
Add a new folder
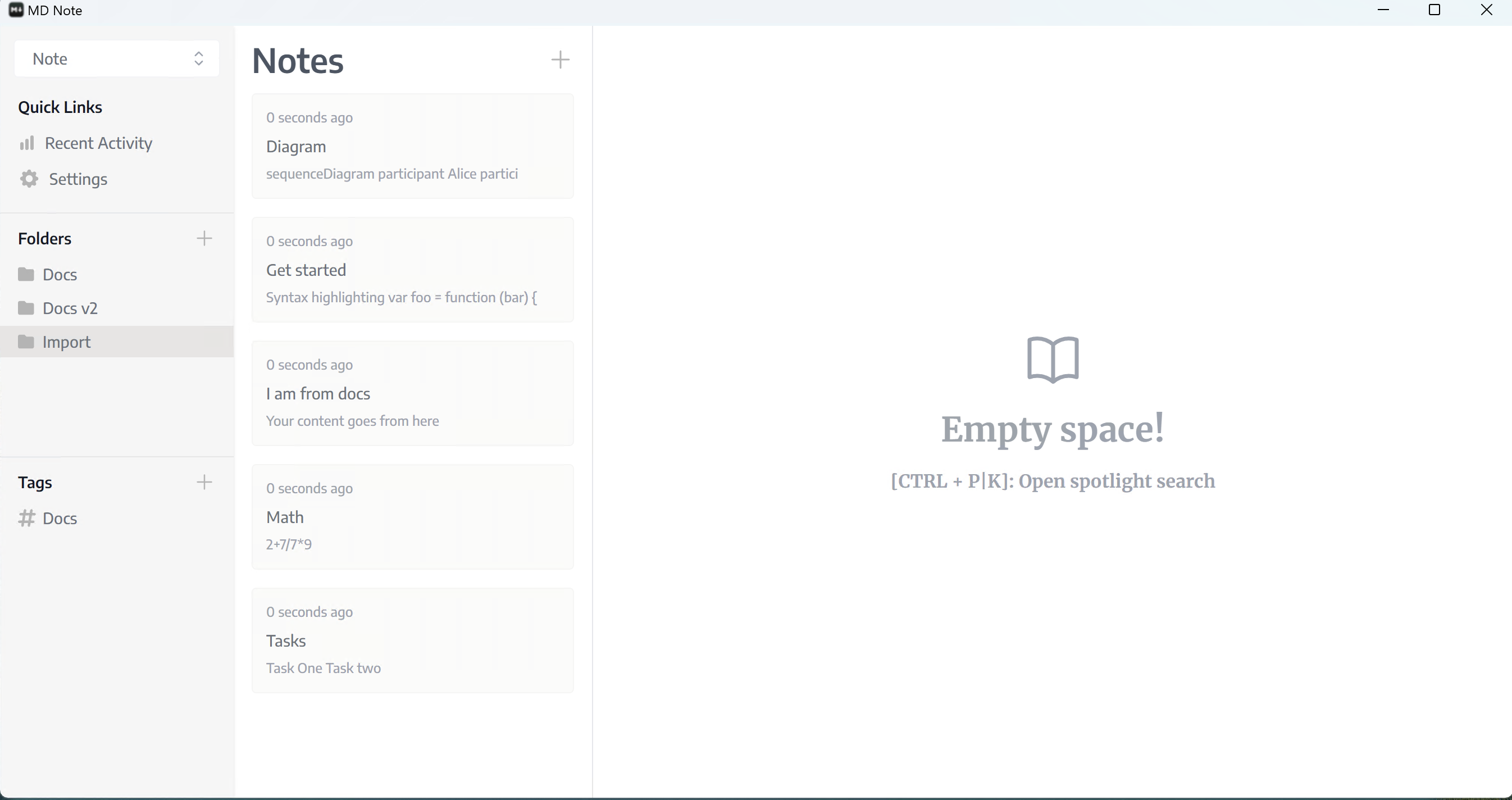coord(204,238)
